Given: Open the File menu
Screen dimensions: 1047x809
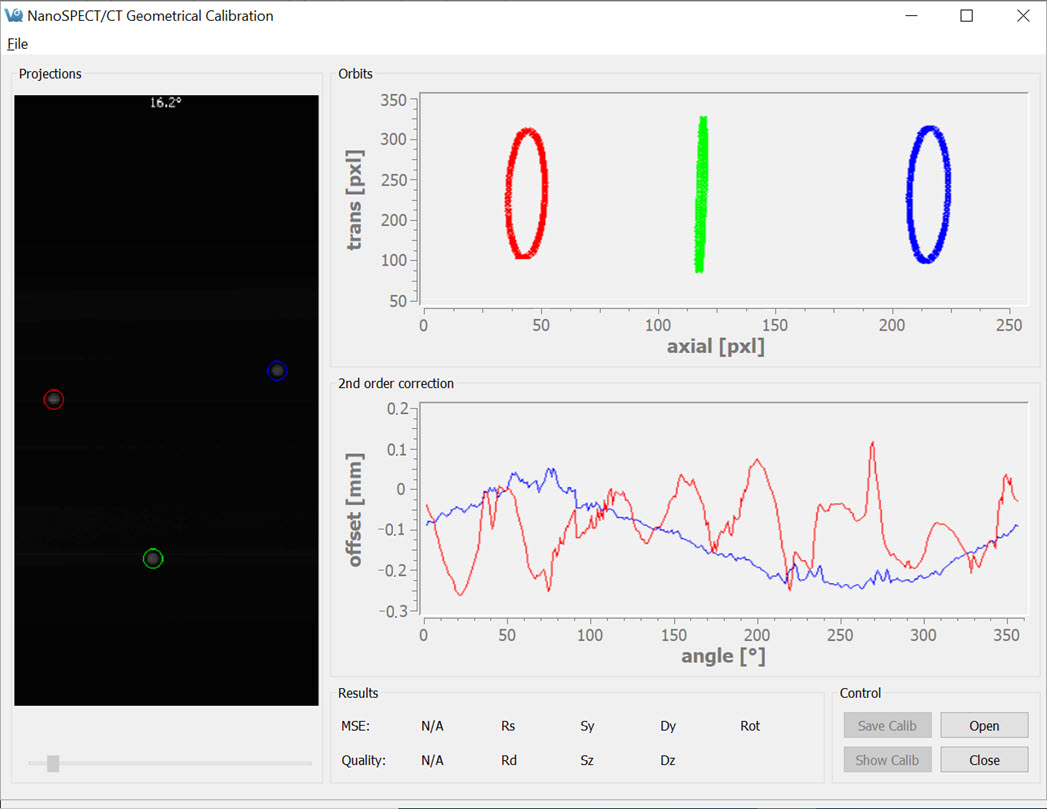Looking at the screenshot, I should pos(17,44).
